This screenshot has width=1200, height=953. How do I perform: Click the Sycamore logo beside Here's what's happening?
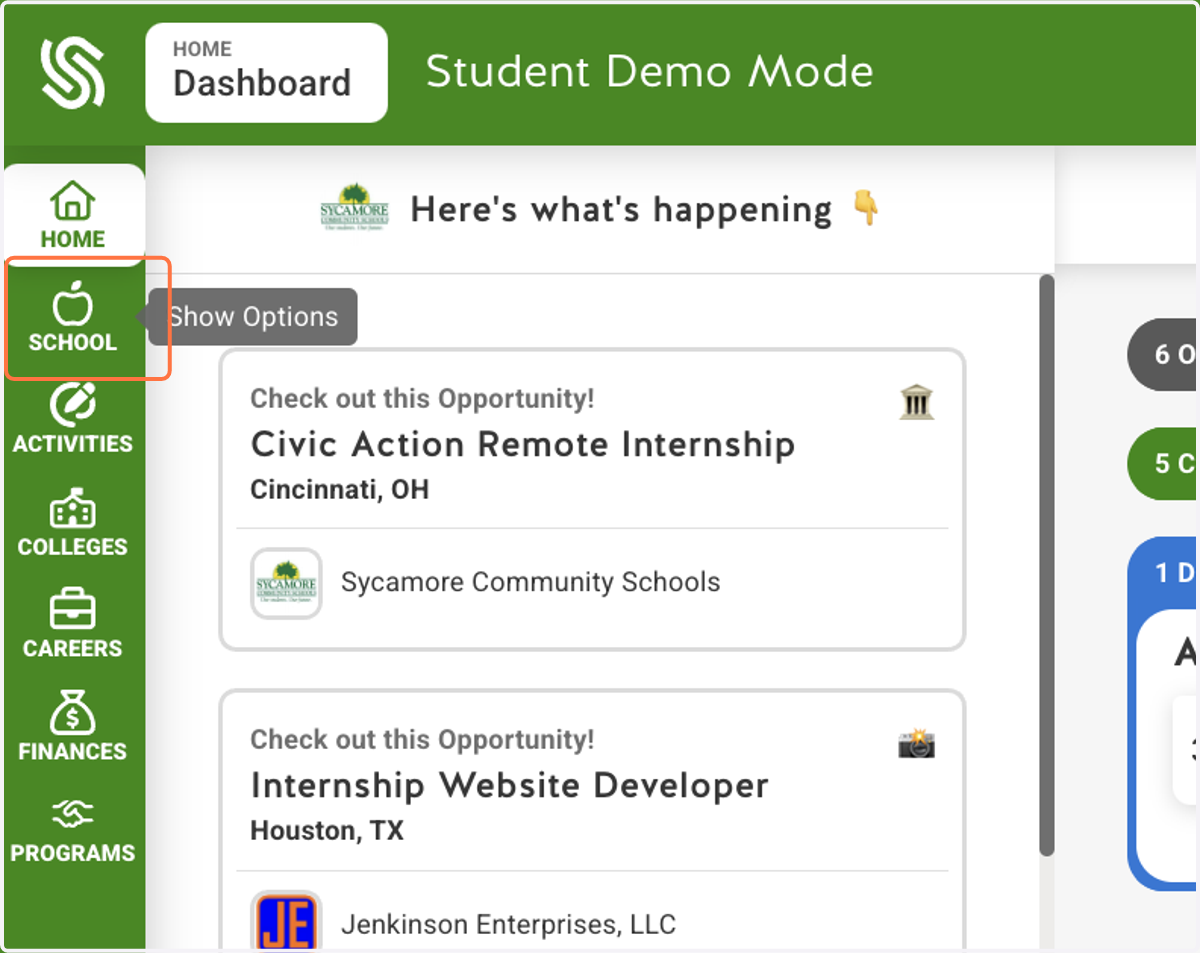point(354,208)
